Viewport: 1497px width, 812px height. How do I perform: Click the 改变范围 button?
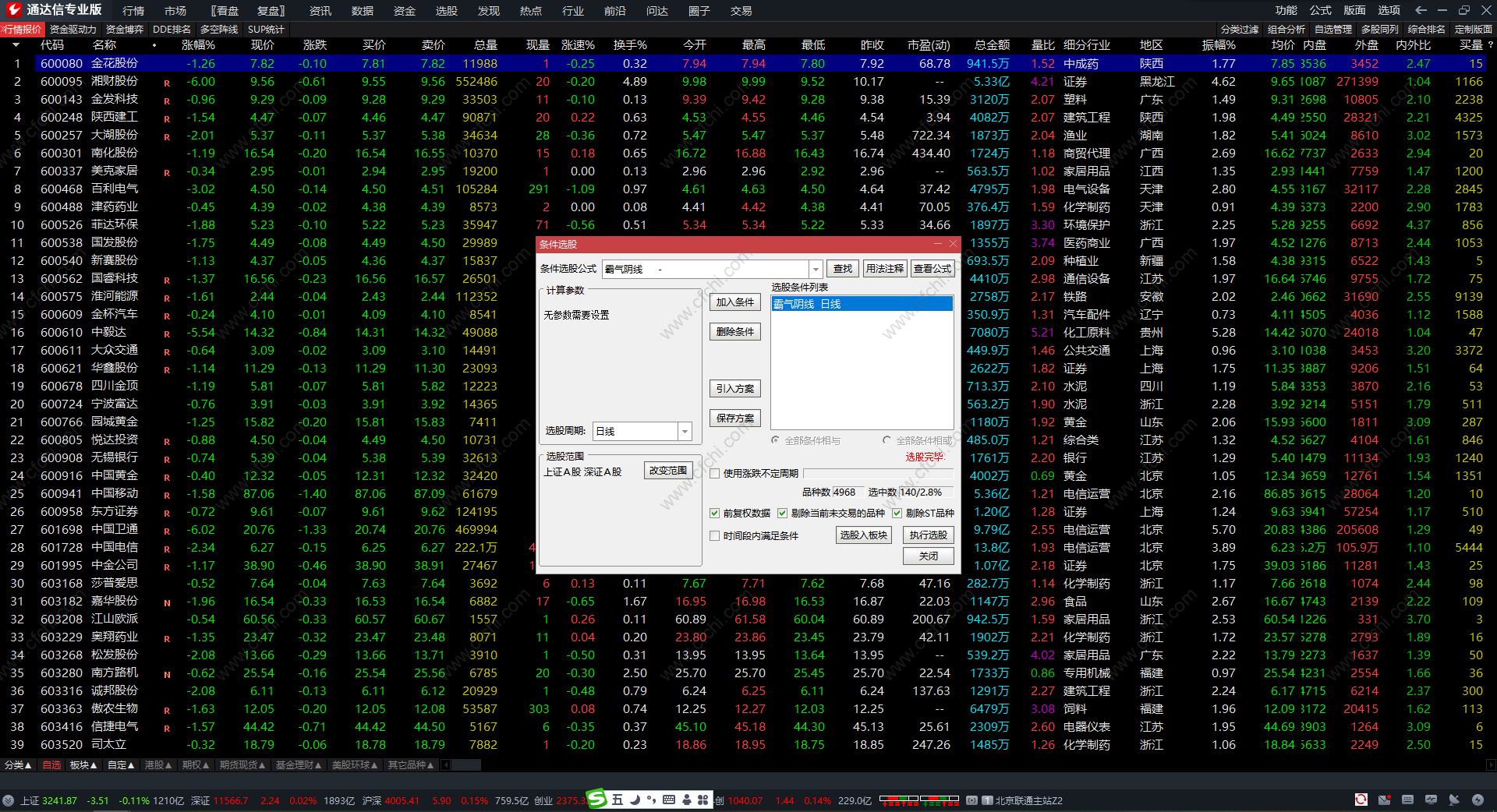668,471
